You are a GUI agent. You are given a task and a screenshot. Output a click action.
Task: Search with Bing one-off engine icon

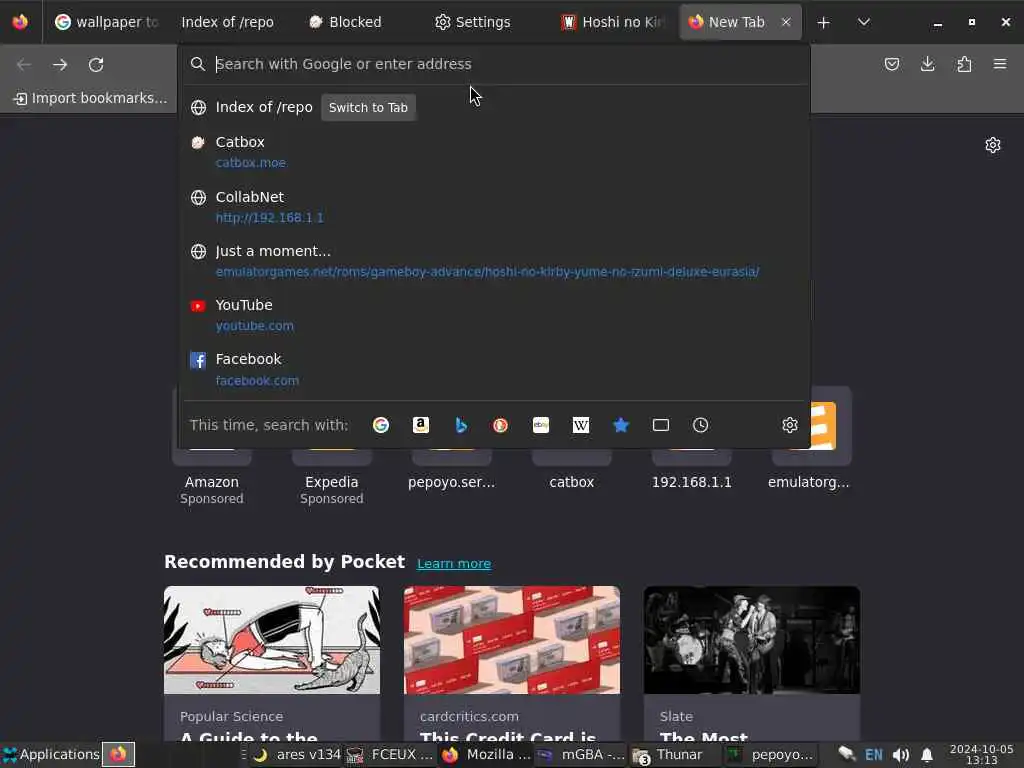(x=461, y=425)
